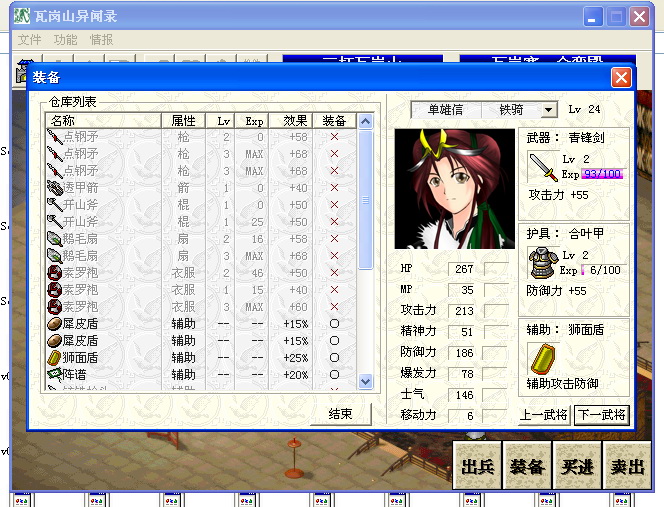Click the 士气 value 146 field
The image size is (664, 507).
point(463,395)
